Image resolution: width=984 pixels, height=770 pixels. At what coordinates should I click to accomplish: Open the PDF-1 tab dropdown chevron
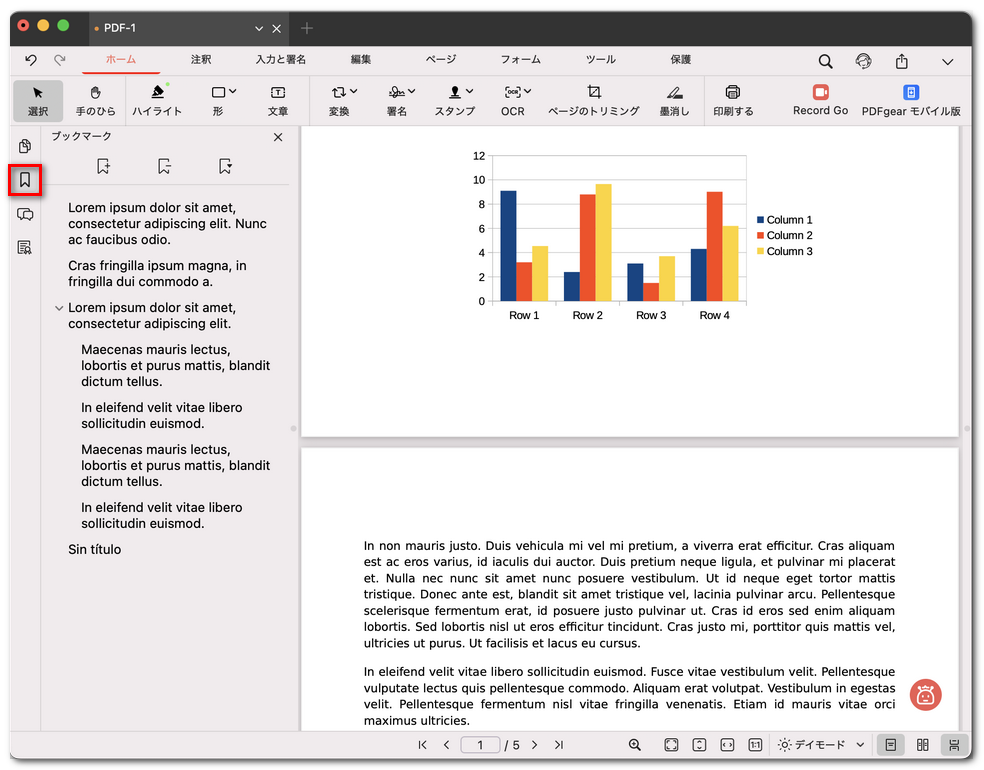coord(259,28)
